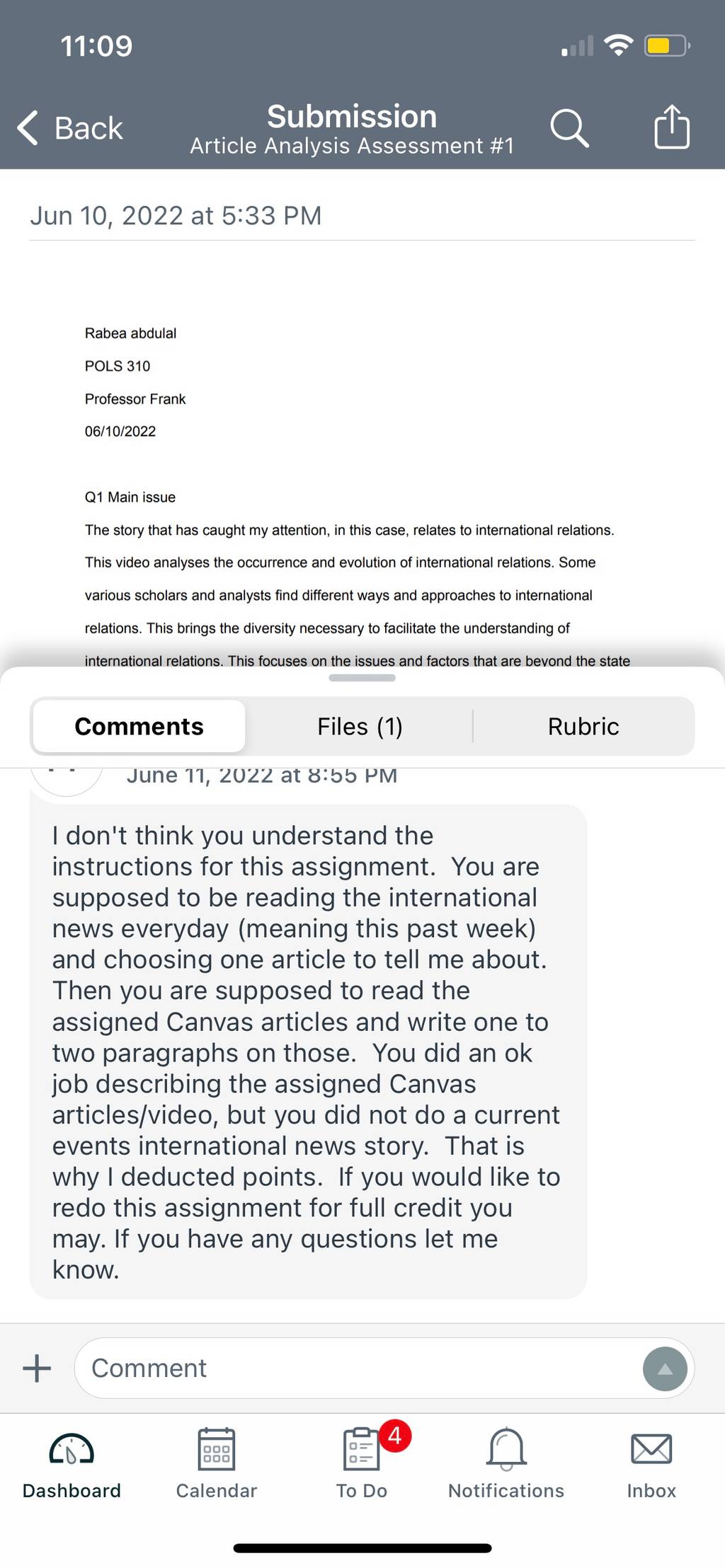
Task: Select the submission date Jun 10, 2022
Action: pos(176,215)
